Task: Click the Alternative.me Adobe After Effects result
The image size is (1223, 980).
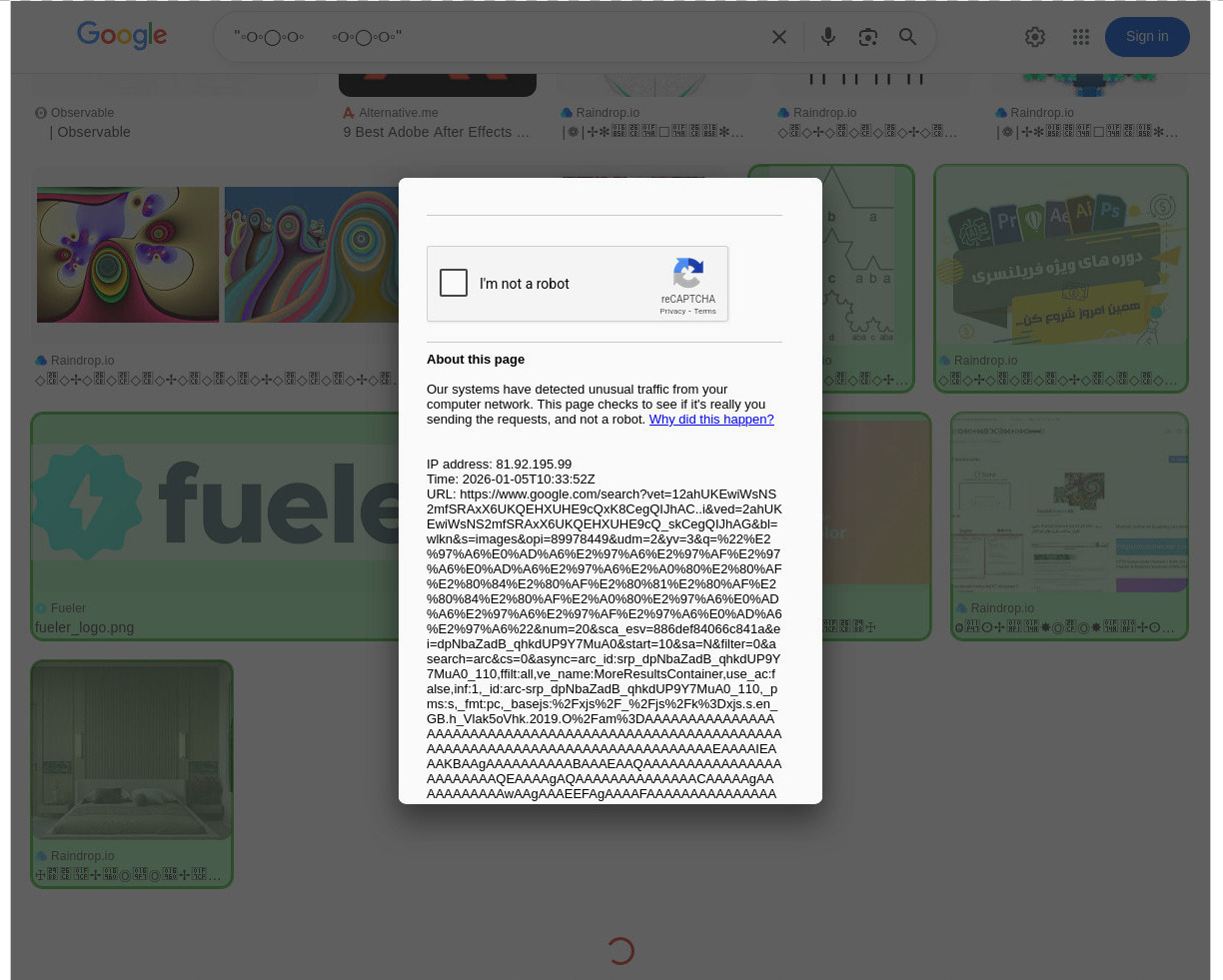Action: click(x=436, y=132)
